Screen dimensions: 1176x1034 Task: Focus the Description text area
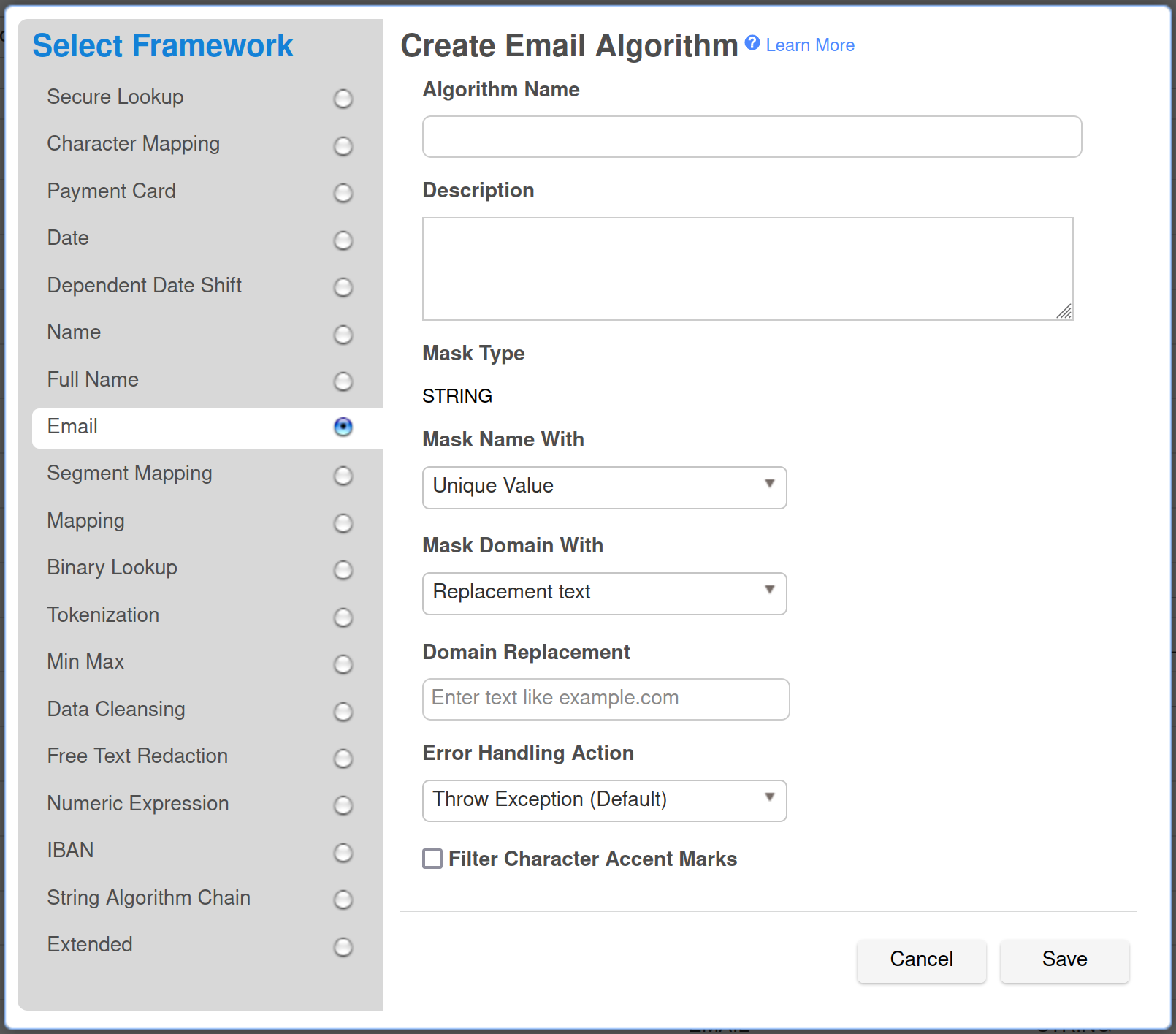[x=747, y=268]
